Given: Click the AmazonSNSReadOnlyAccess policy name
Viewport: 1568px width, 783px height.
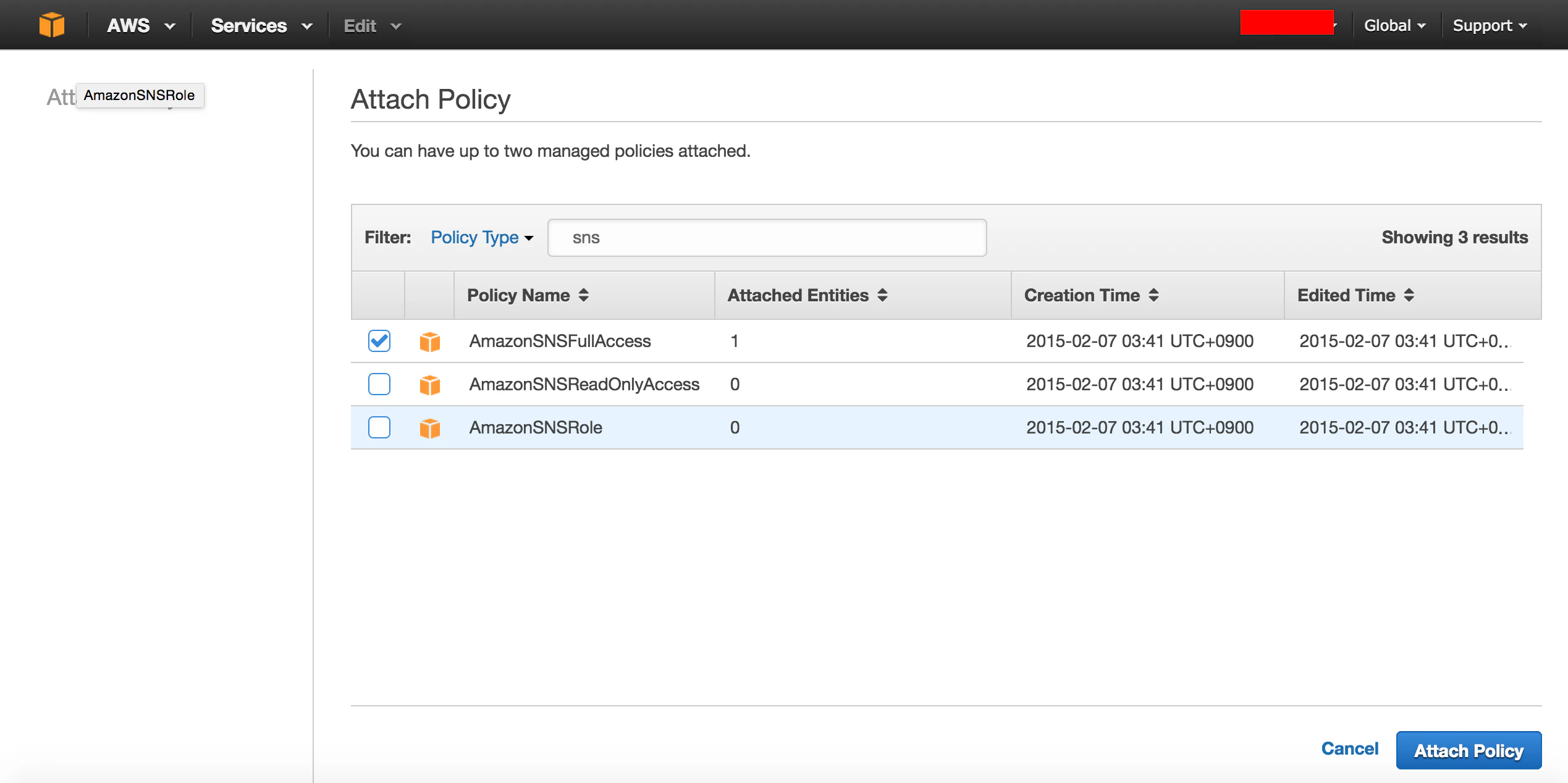Looking at the screenshot, I should point(584,384).
